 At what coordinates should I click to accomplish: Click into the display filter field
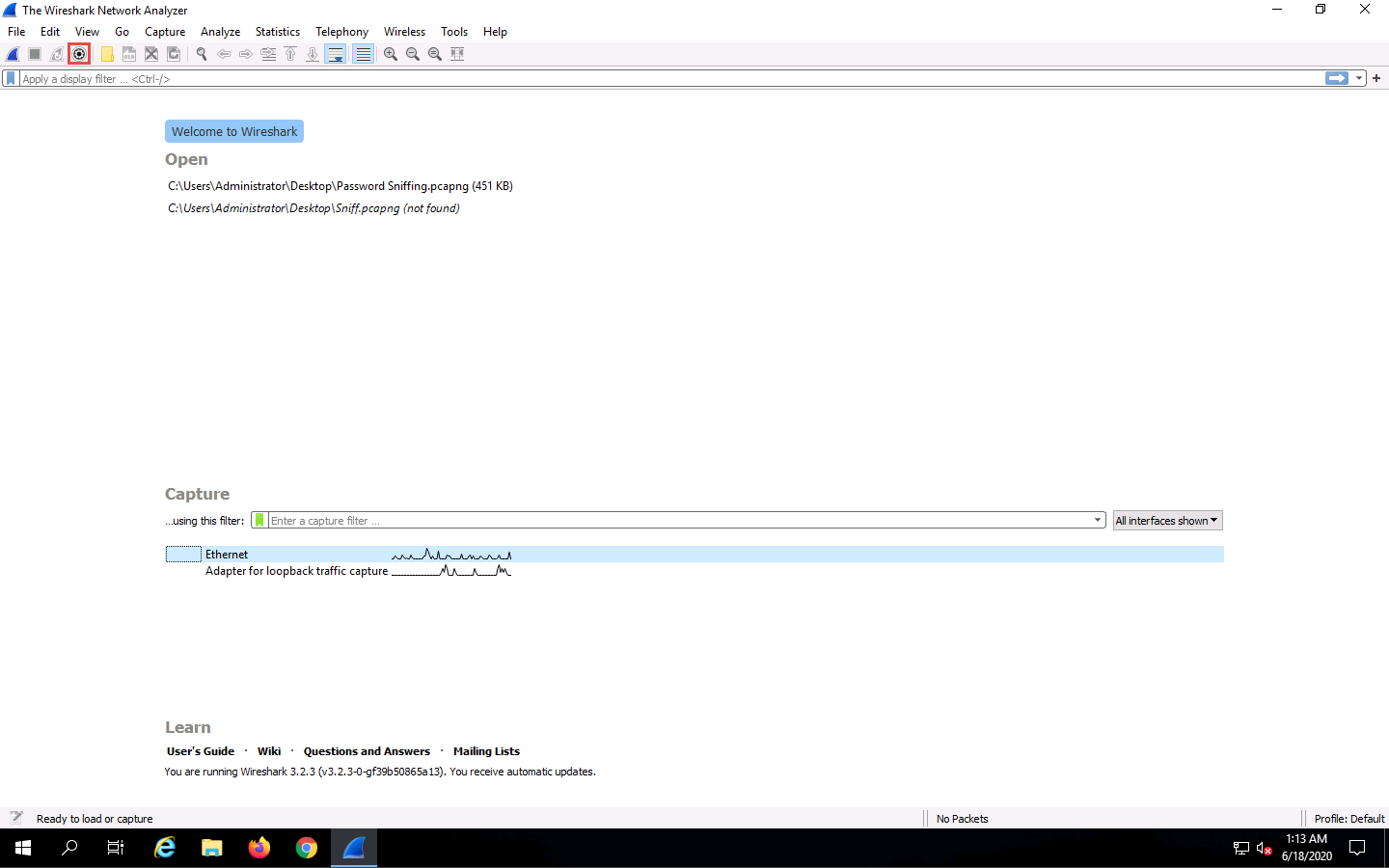pos(671,78)
